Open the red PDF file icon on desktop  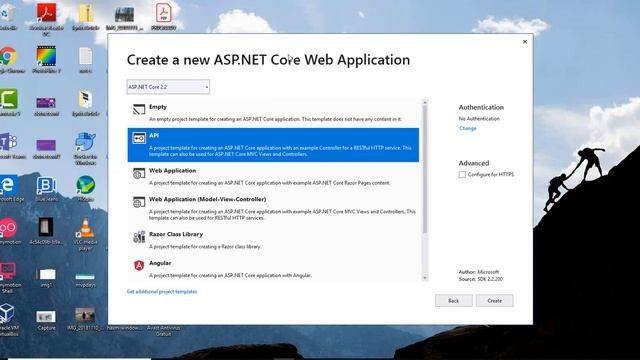click(163, 12)
